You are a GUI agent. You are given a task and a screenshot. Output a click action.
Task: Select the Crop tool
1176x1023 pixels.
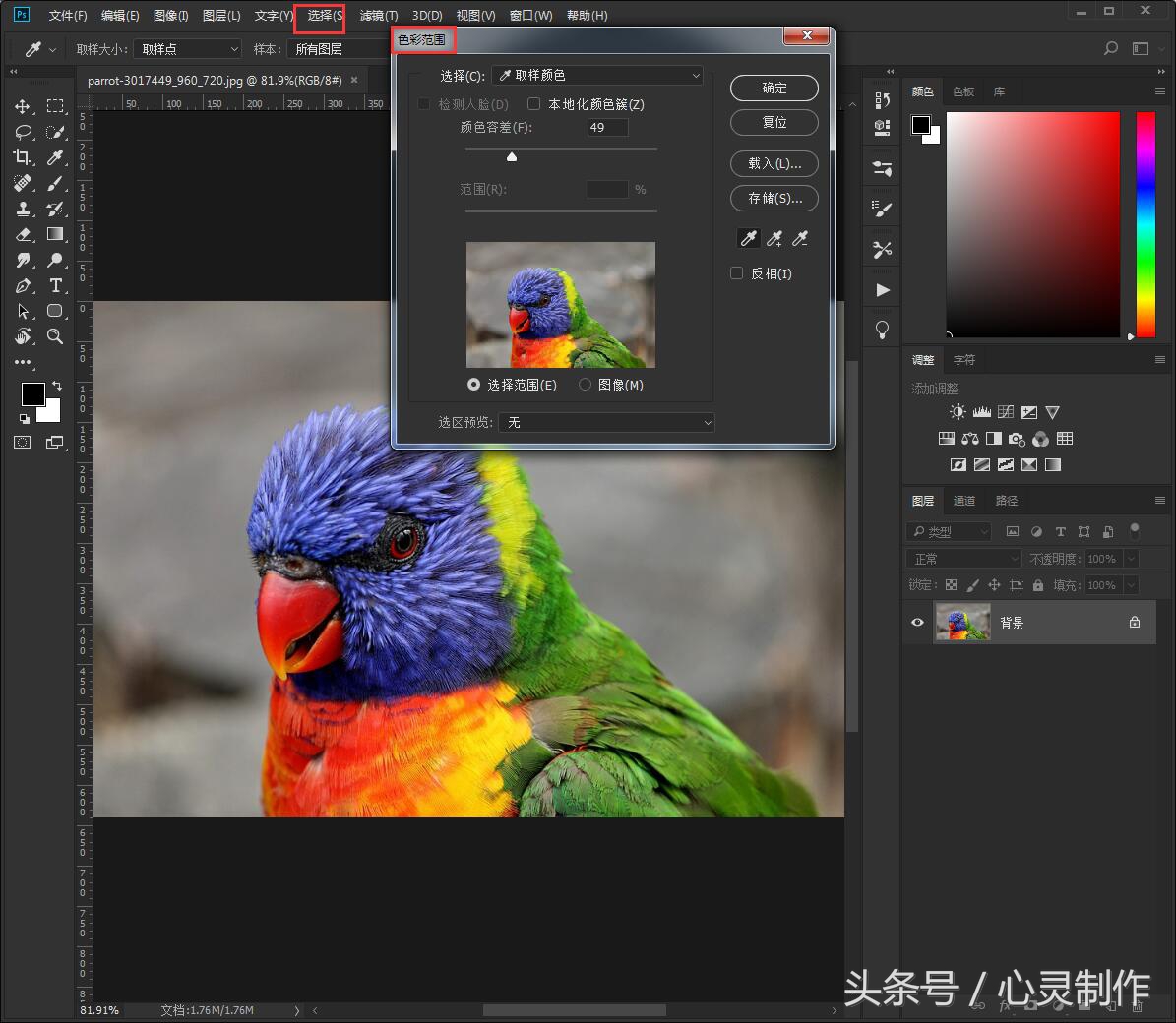23,157
